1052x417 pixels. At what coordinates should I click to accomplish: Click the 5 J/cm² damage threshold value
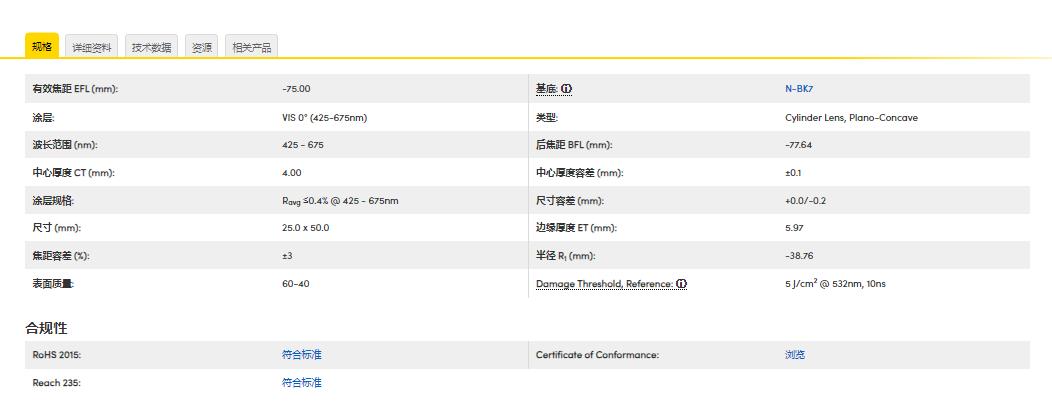click(x=835, y=284)
